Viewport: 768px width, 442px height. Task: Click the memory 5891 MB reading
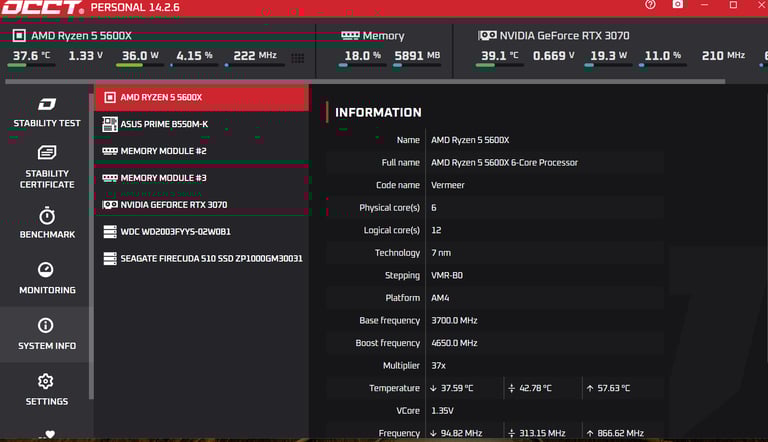[x=417, y=56]
